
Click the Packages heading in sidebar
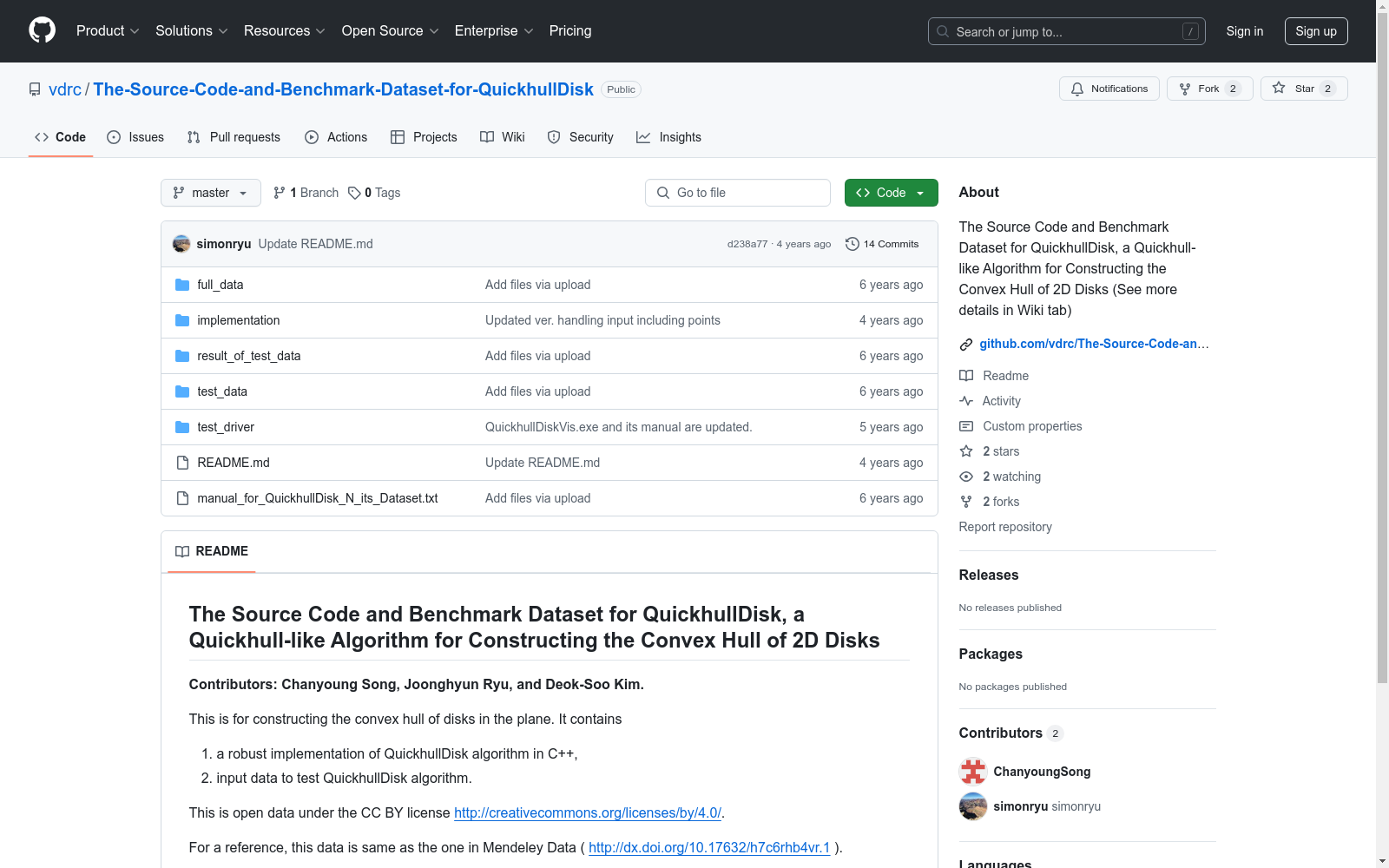click(991, 654)
